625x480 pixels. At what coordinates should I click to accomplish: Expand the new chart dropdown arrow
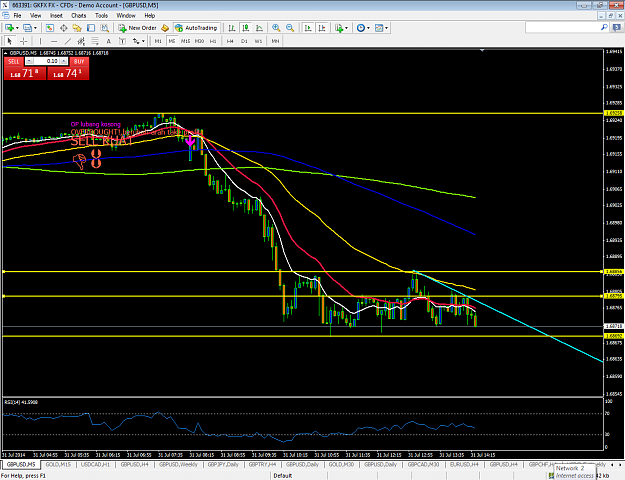point(17,28)
